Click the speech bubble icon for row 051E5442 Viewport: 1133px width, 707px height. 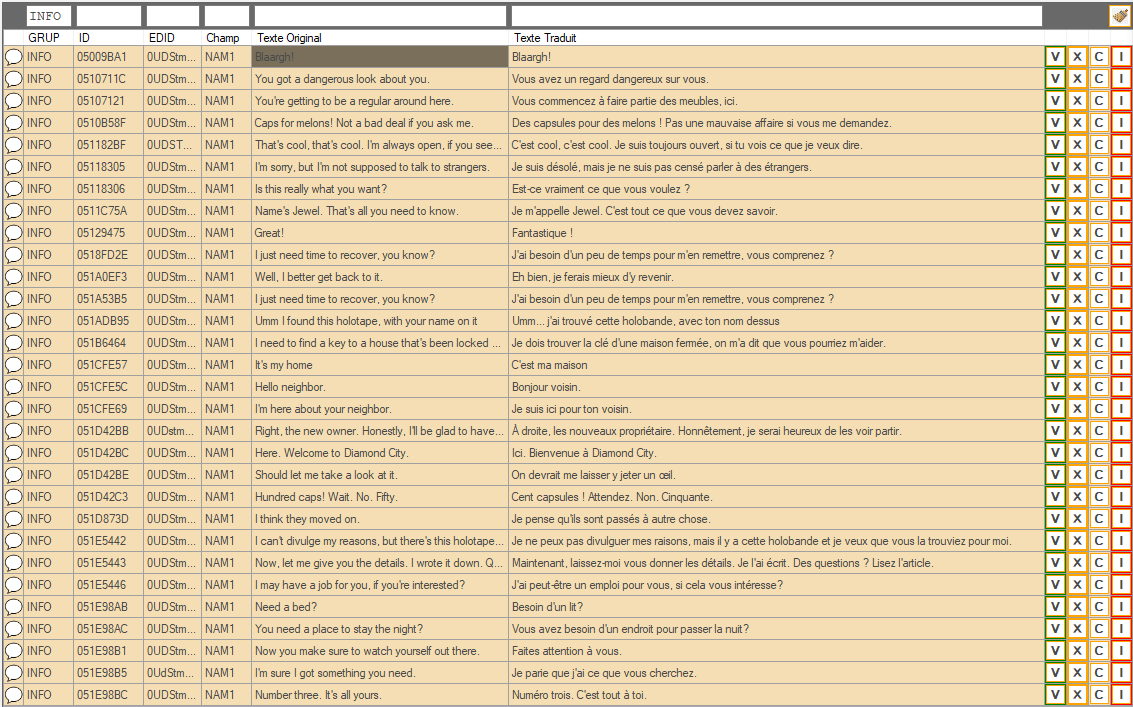point(14,541)
